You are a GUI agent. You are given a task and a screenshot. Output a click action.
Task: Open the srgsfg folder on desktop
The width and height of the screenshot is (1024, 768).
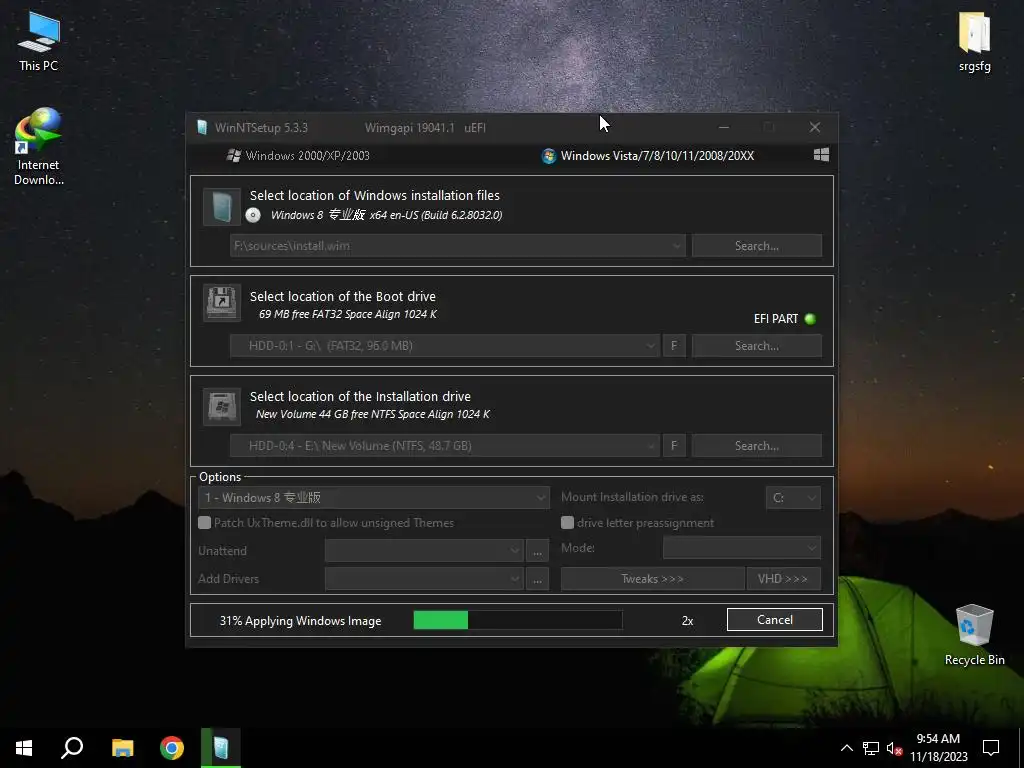[x=974, y=42]
